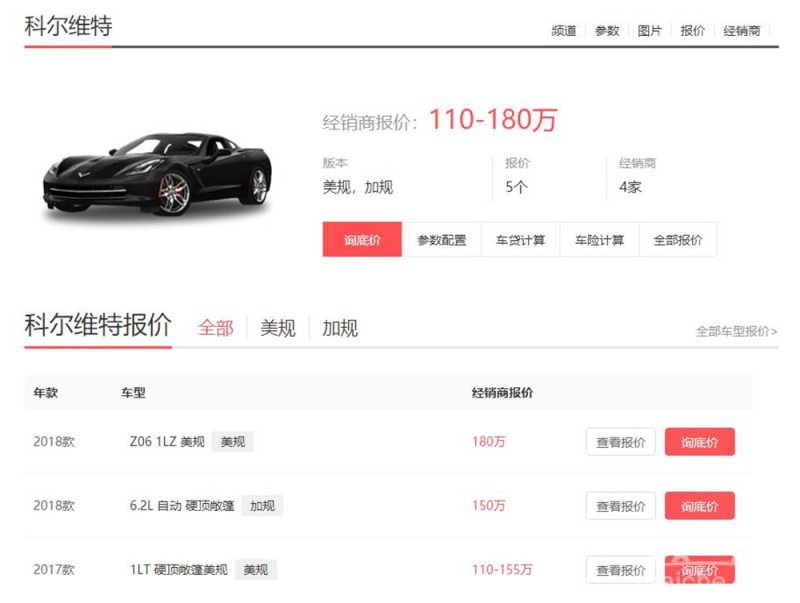The width and height of the screenshot is (800, 603).
Task: Click 查看报价 for 2017 1LT 硬顶敞篷
Action: point(620,570)
